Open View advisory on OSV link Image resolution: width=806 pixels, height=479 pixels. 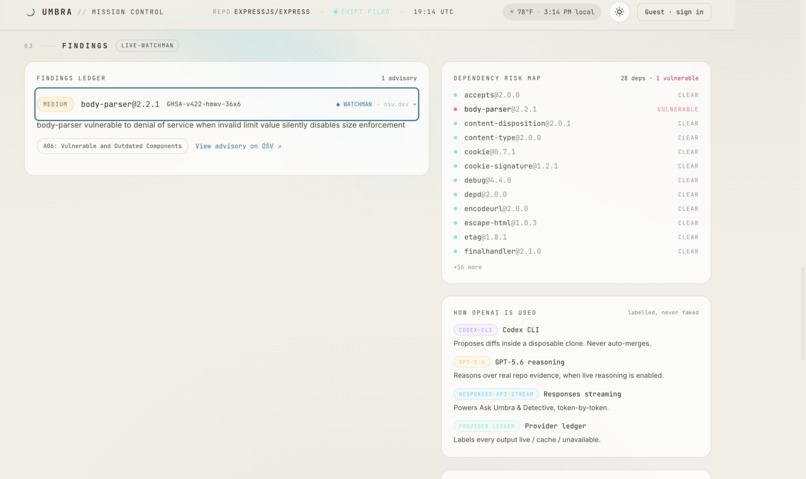click(x=238, y=146)
